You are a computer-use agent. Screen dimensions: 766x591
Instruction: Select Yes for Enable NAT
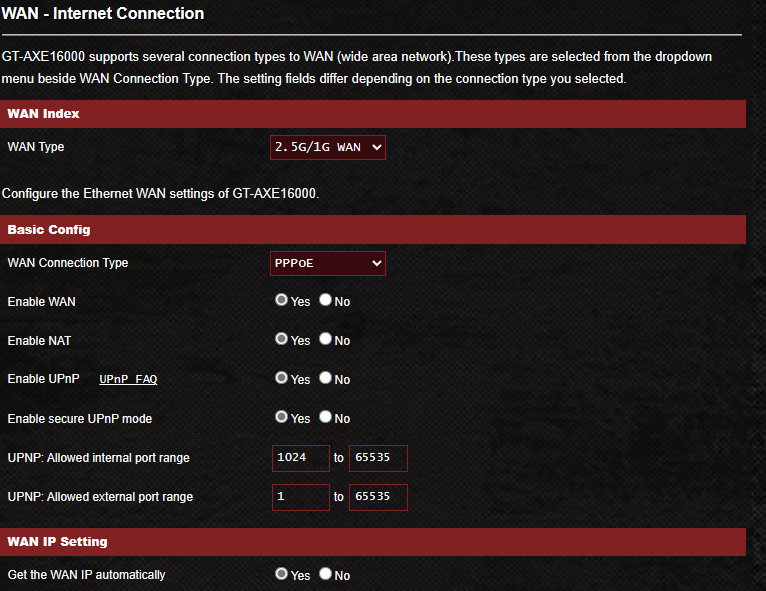click(281, 339)
